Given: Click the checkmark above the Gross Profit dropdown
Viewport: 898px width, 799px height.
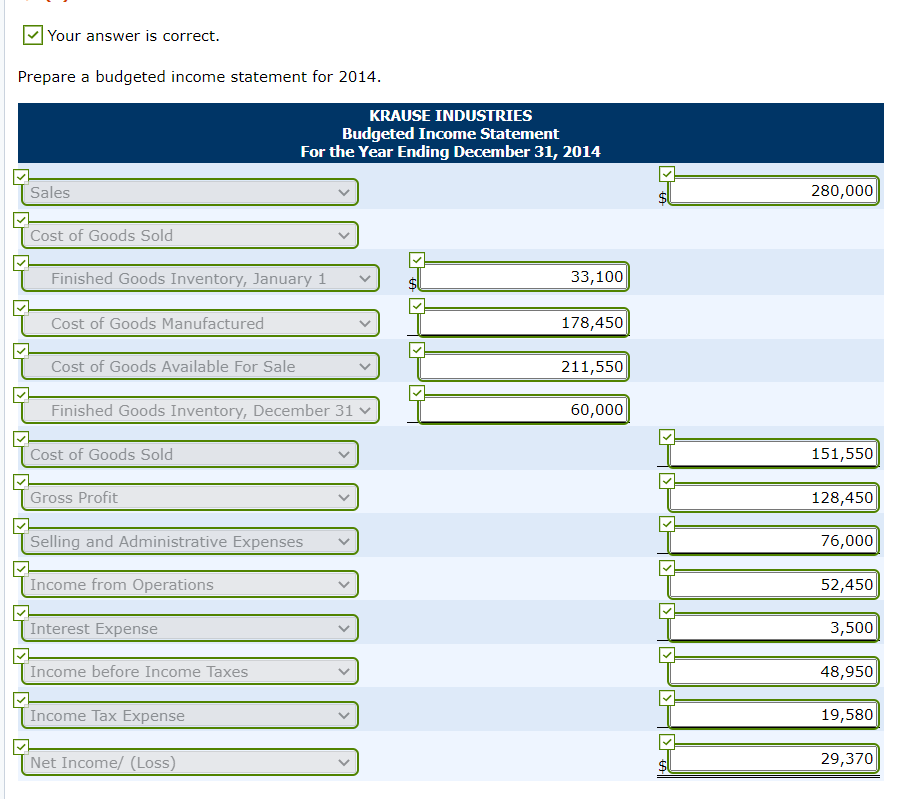Looking at the screenshot, I should 21,482.
